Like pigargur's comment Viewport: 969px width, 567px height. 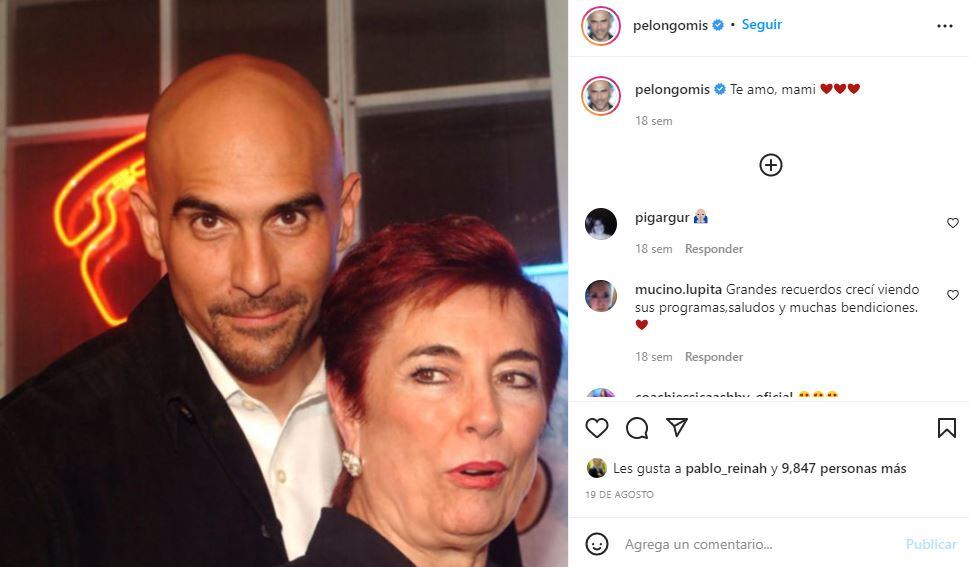953,223
